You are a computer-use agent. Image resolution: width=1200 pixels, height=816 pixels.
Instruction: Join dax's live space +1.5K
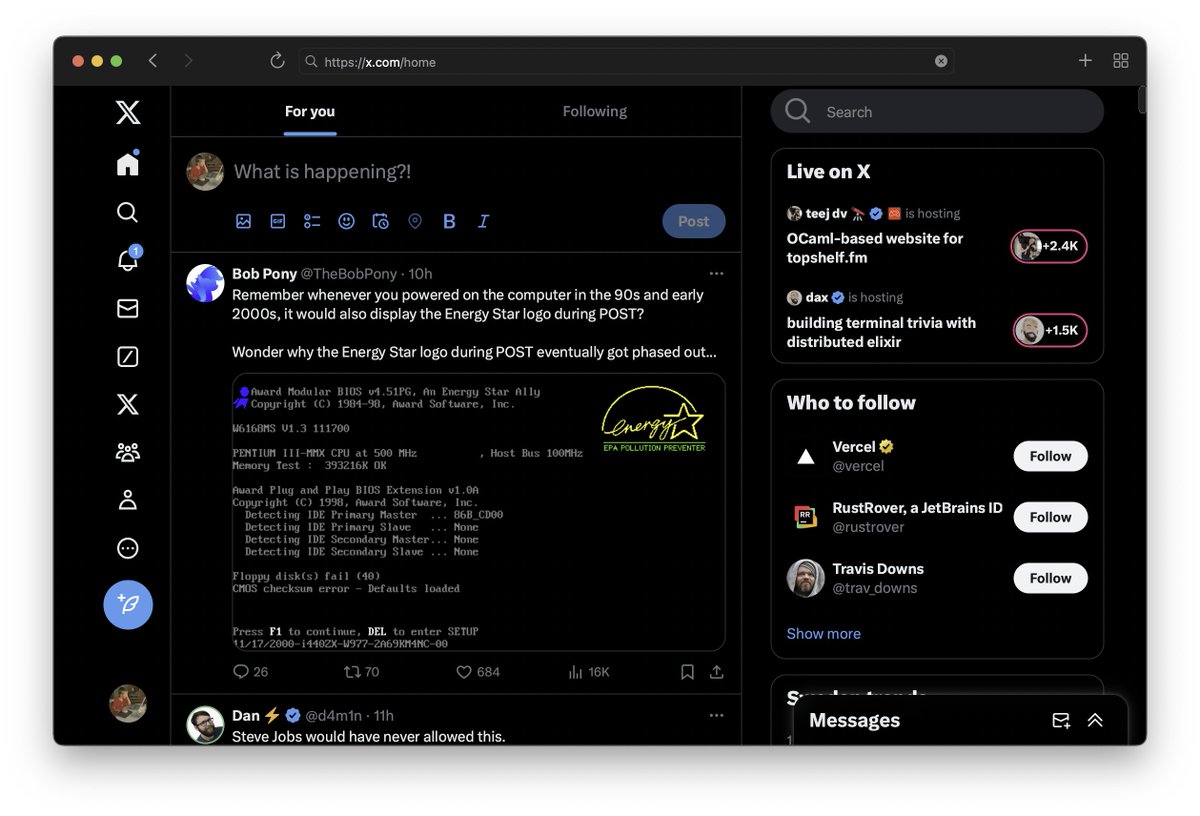[x=1049, y=330]
